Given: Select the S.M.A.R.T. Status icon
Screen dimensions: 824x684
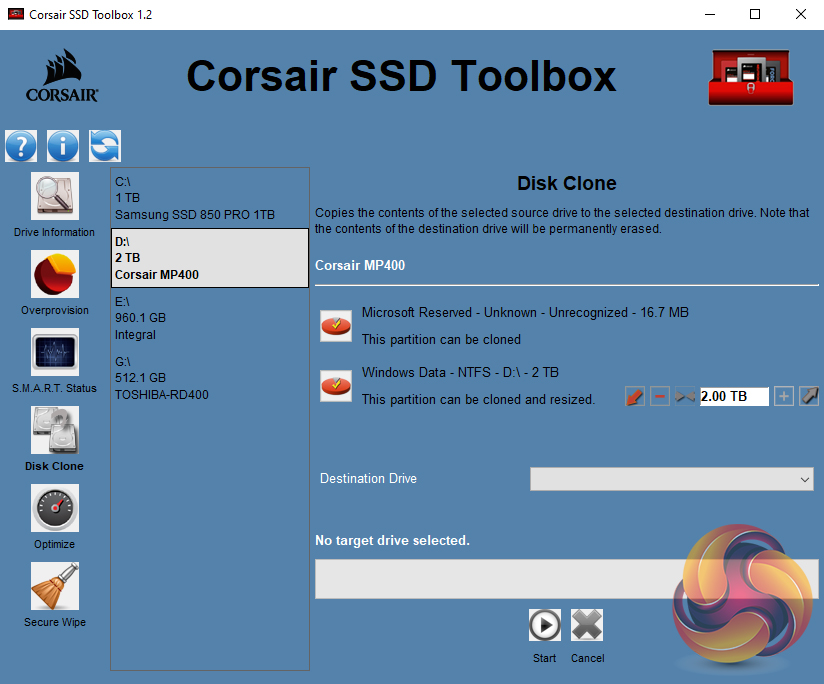Looking at the screenshot, I should 54,353.
